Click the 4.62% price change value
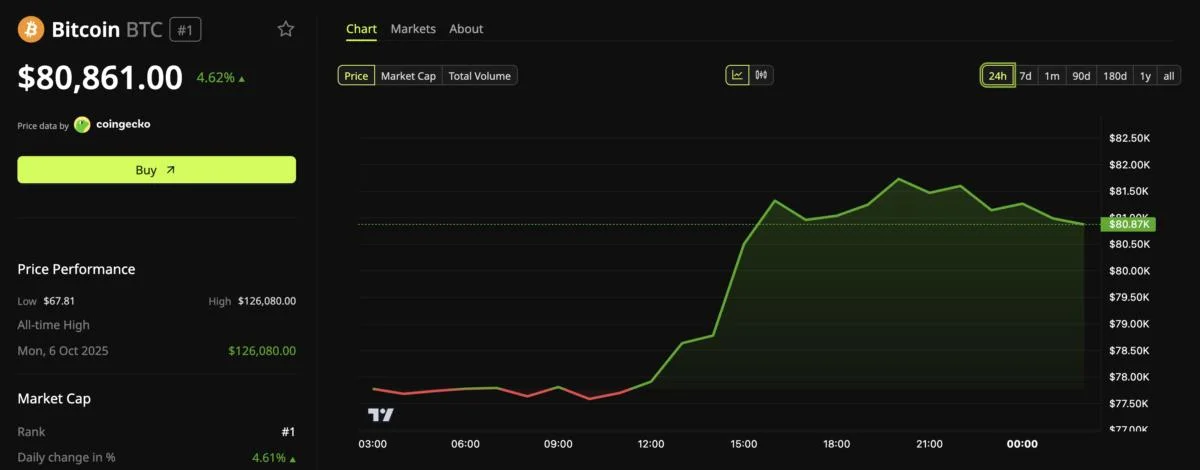Screen dimensions: 1200x470 tap(215, 78)
